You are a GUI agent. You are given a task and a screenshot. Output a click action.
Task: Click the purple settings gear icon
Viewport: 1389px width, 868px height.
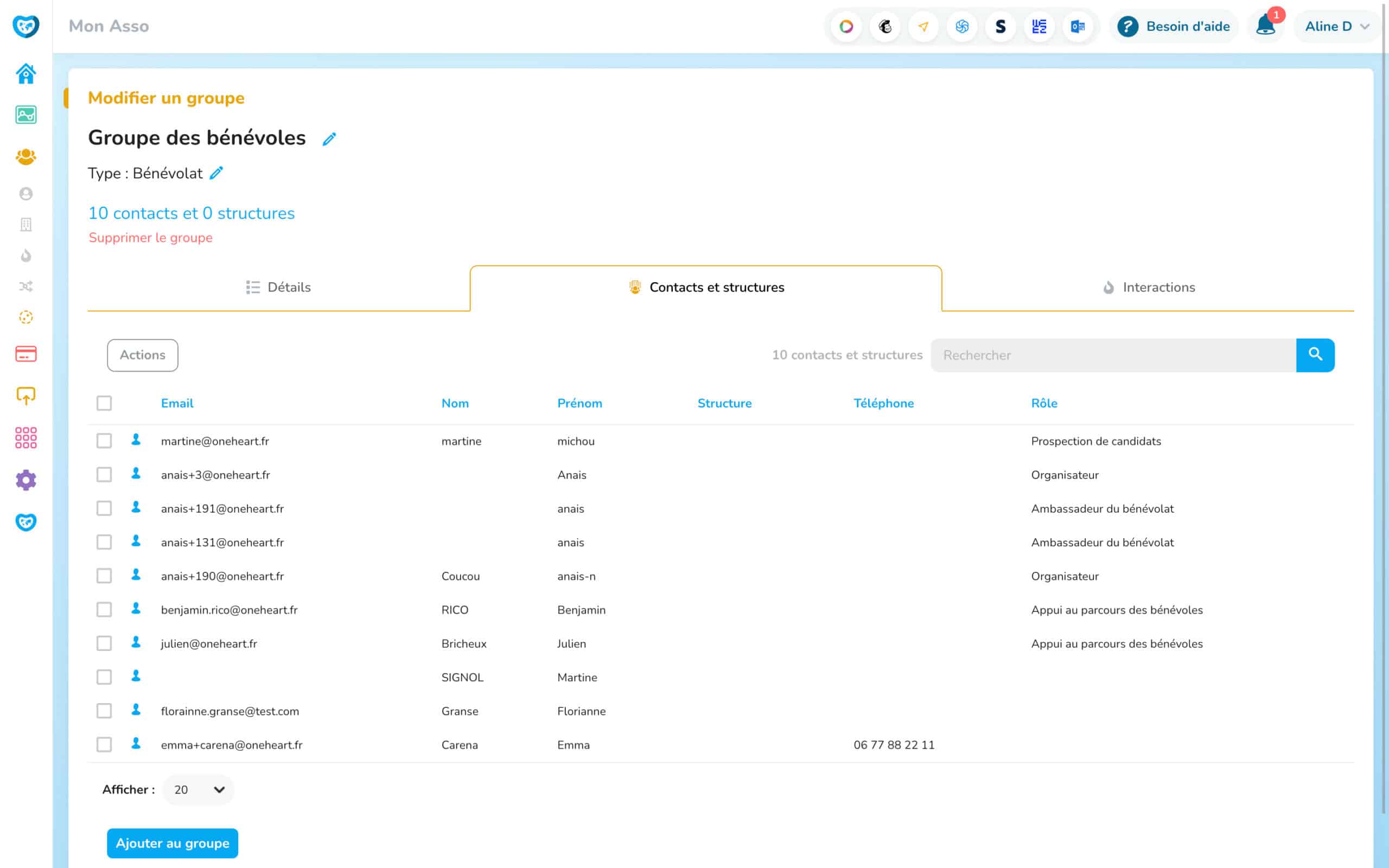click(x=26, y=480)
